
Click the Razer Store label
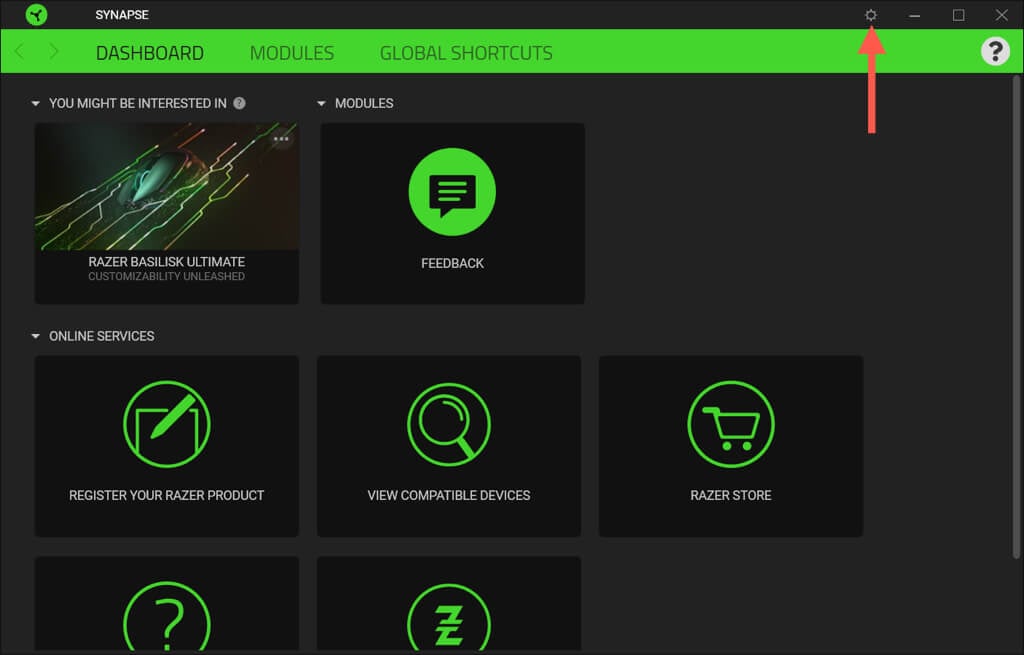click(731, 495)
